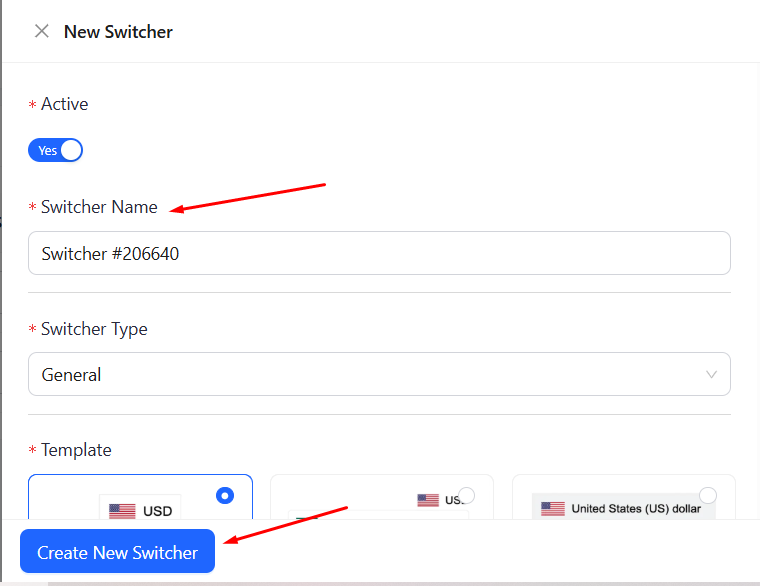Select the middle template radio button
The image size is (760, 586).
pyautogui.click(x=466, y=495)
